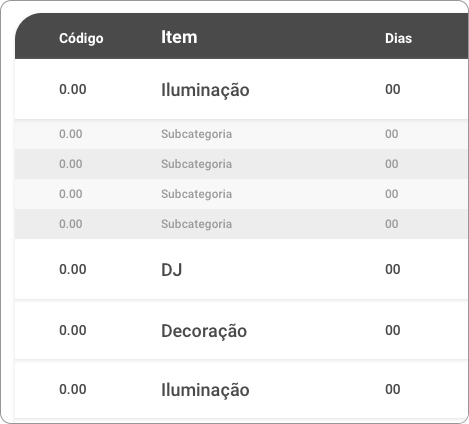Click code 0.00 in bottom Iluminação row
Image resolution: width=469 pixels, height=424 pixels.
pos(73,389)
